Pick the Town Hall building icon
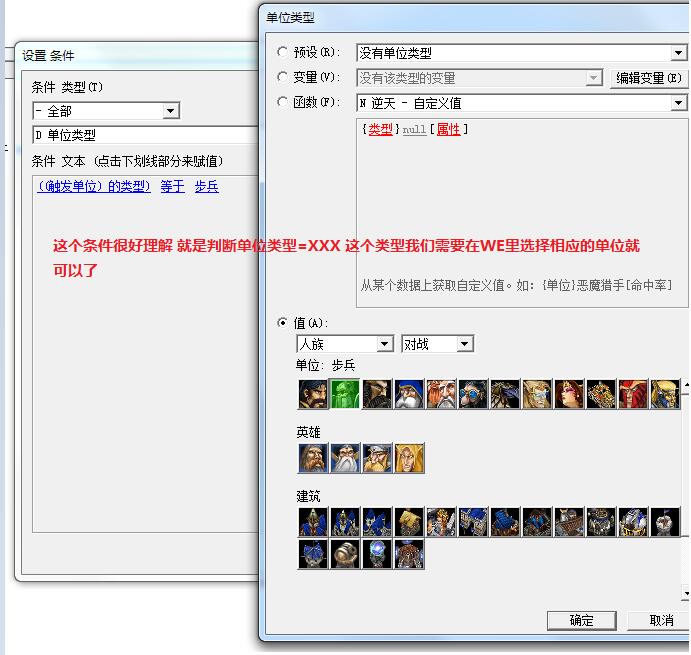Screen dimensions: 691x655 313,522
